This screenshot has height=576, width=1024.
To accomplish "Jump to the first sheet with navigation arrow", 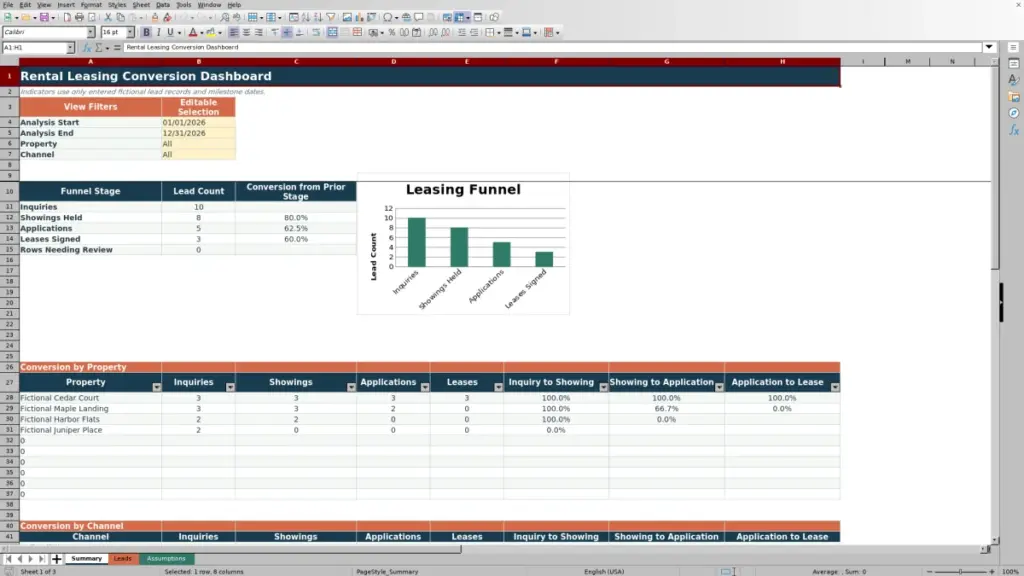I will pos(8,559).
